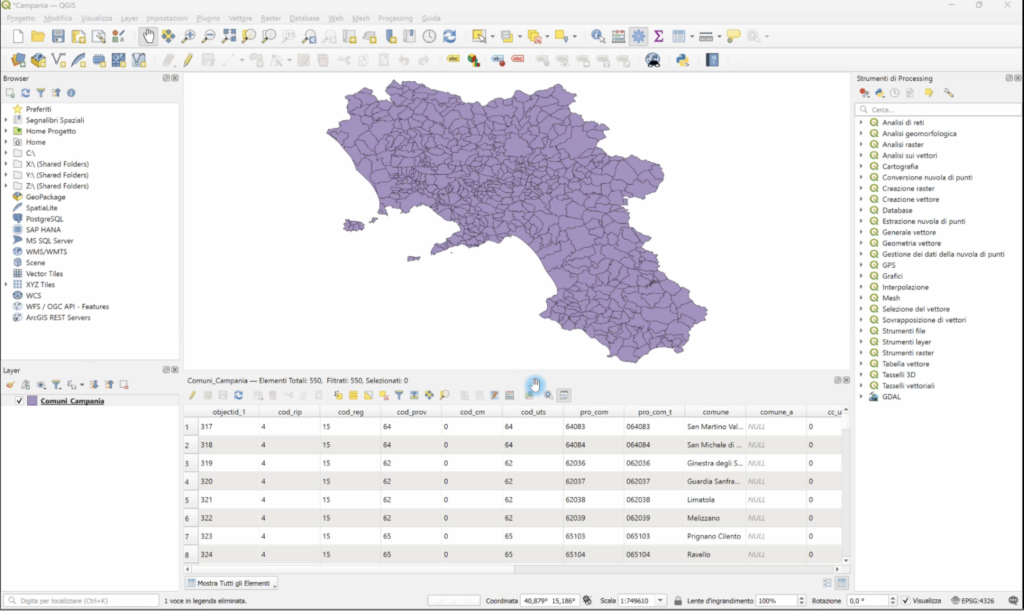This screenshot has height=611, width=1024.
Task: Expand XYZ Tiles in Browser
Action: [6, 285]
